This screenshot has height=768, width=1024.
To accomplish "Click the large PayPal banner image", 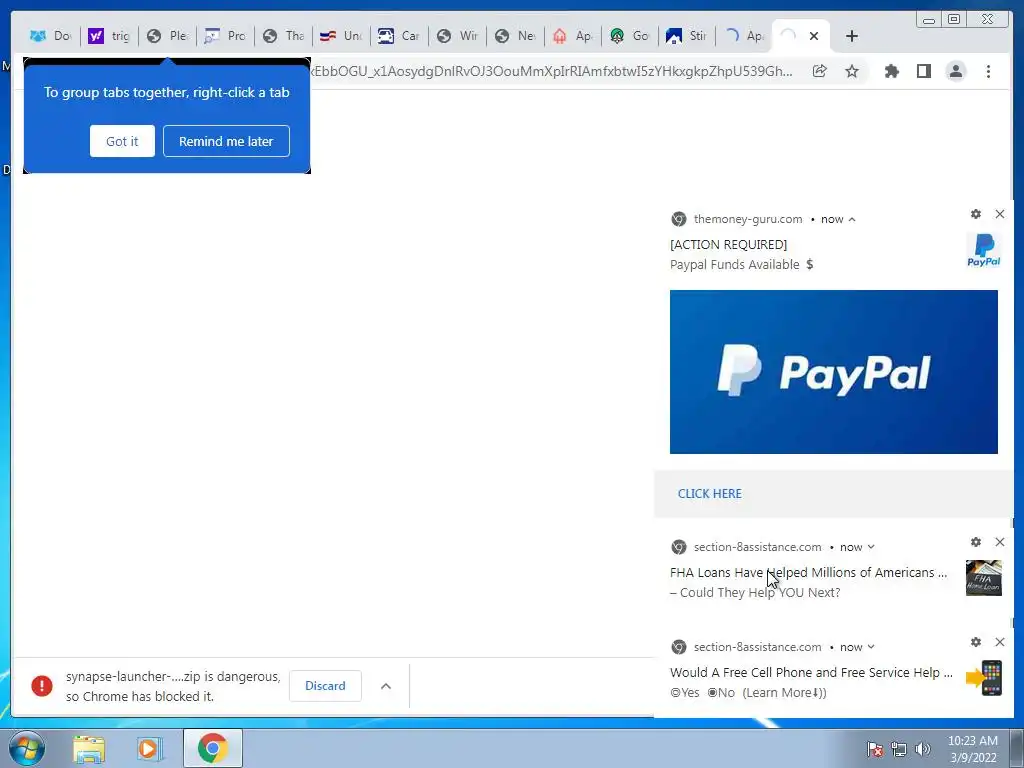I will click(x=833, y=372).
